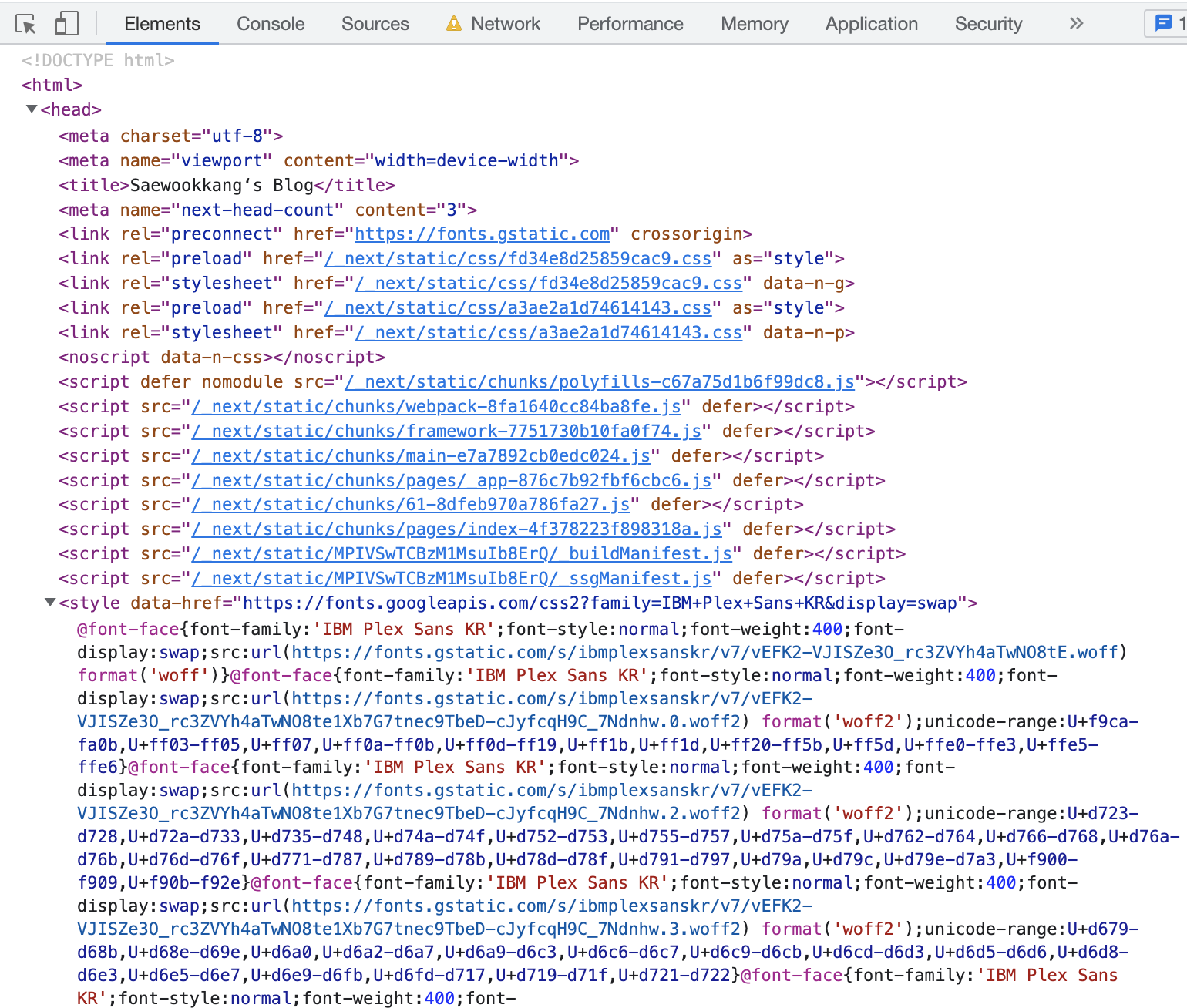Open the 61-8dfeb970a786fa27.js link
The height and width of the screenshot is (1008, 1187).
click(411, 504)
